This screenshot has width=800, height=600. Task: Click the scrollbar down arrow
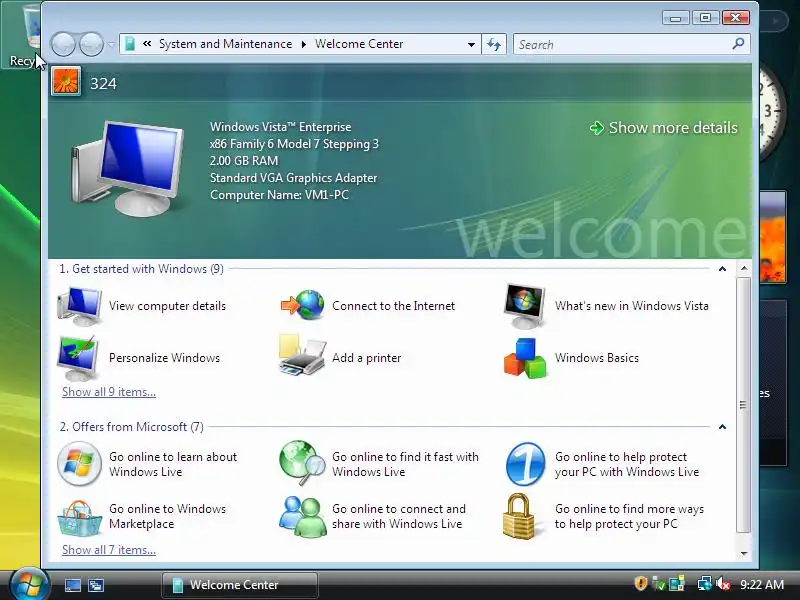point(744,553)
